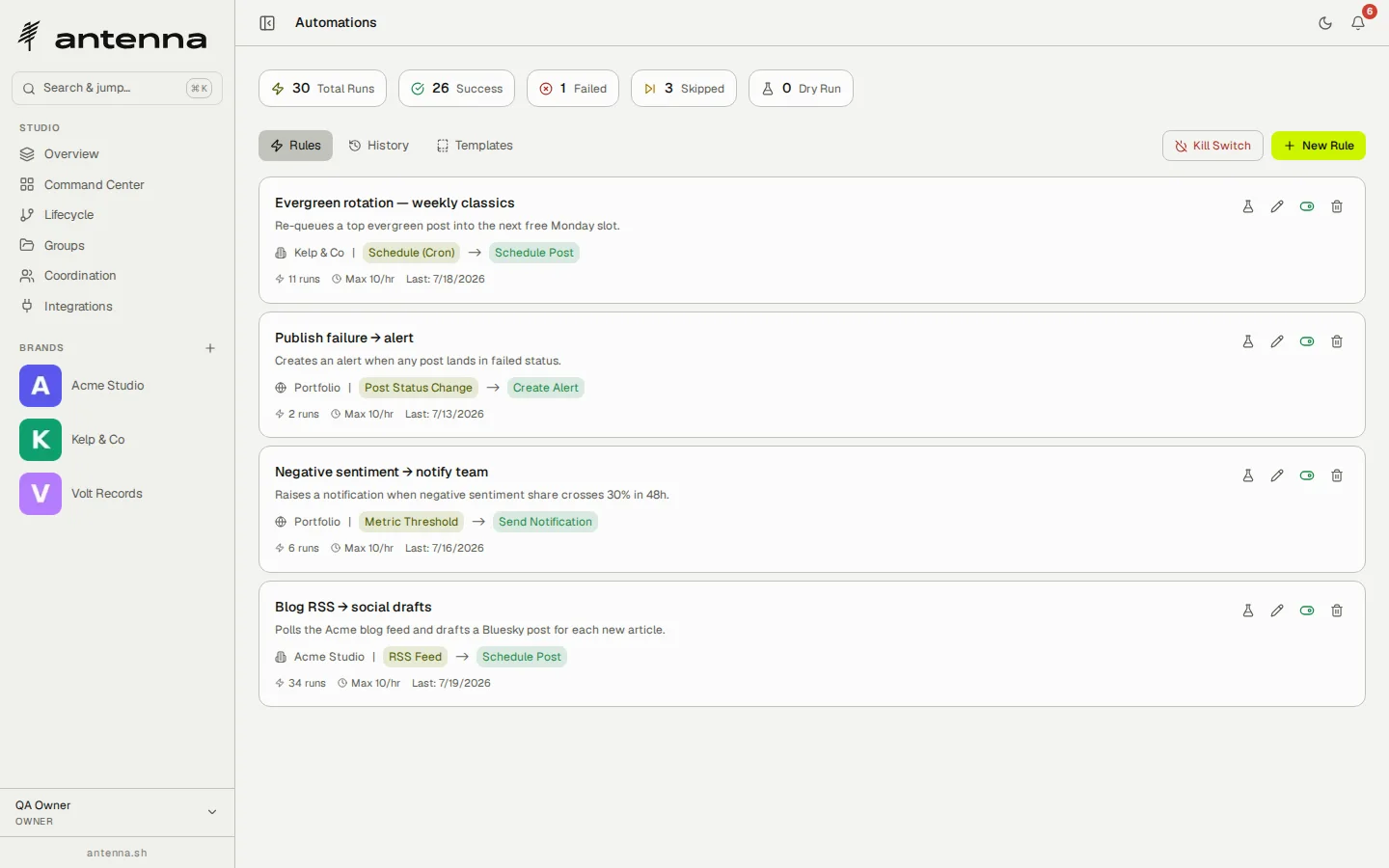Filter by 30 Total Runs
Viewport: 1389px width, 868px height.
pyautogui.click(x=322, y=89)
